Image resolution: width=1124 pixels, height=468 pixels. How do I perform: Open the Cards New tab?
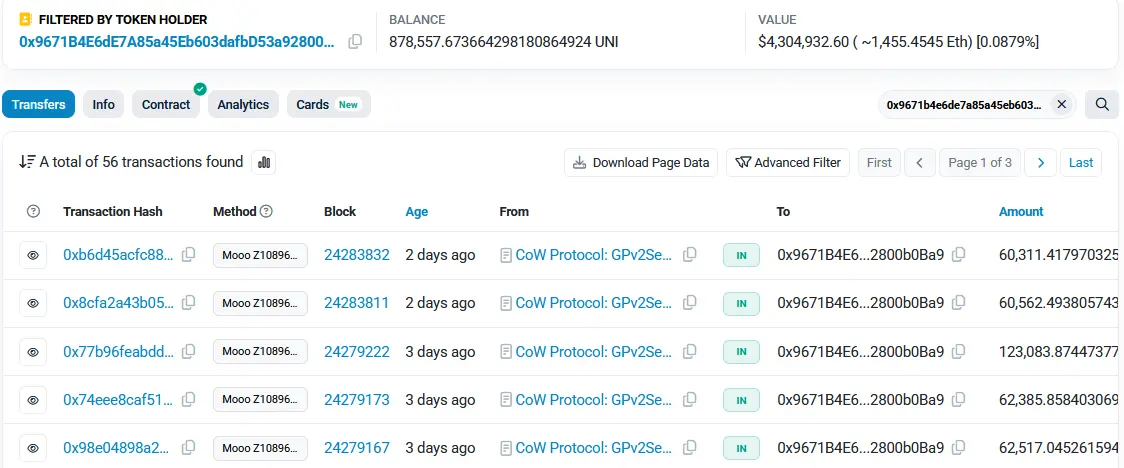pyautogui.click(x=328, y=105)
